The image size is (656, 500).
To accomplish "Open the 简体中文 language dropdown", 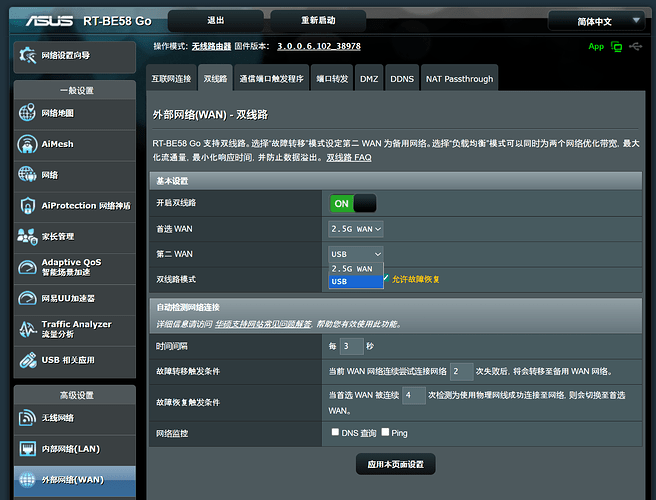I will click(597, 21).
